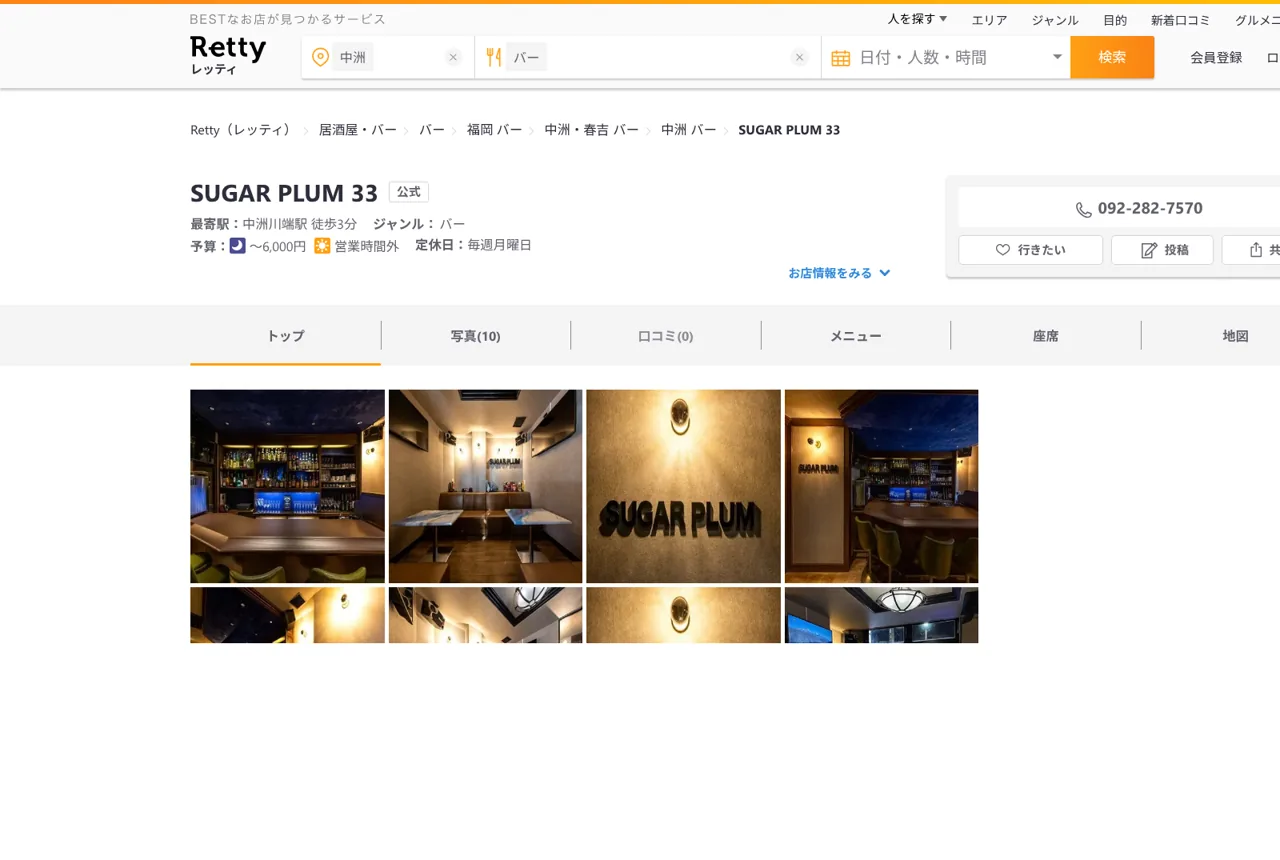The image size is (1280, 860).
Task: Go to Retty（レッティ） breadcrumb
Action: point(243,130)
